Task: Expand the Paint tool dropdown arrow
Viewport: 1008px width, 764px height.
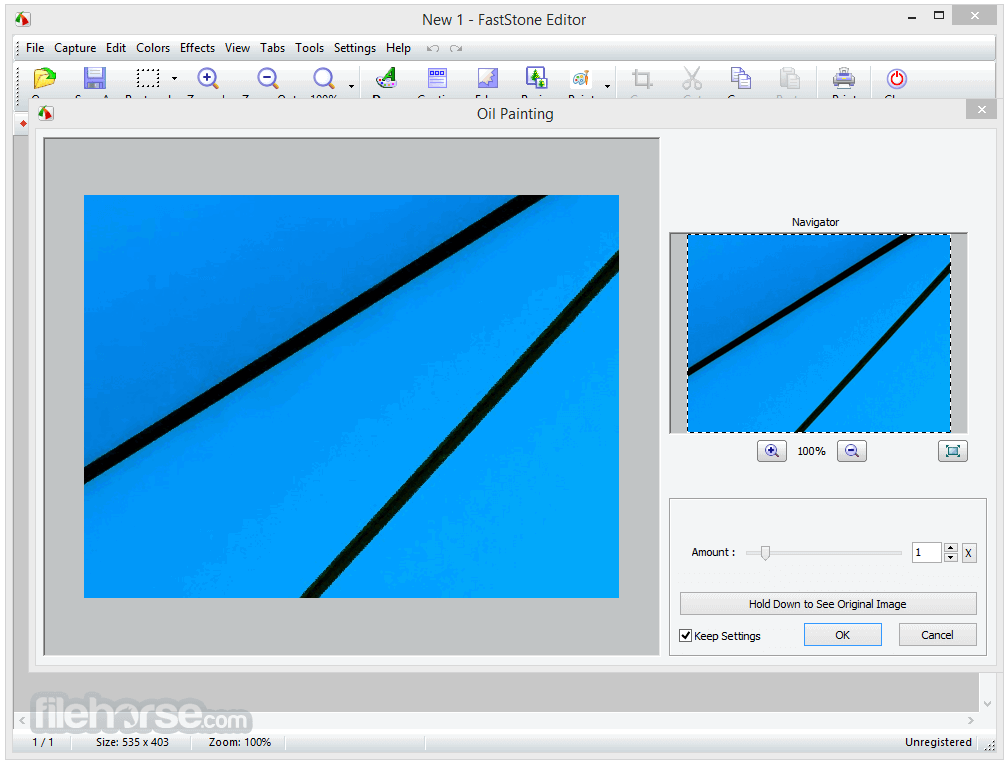Action: pyautogui.click(x=607, y=87)
